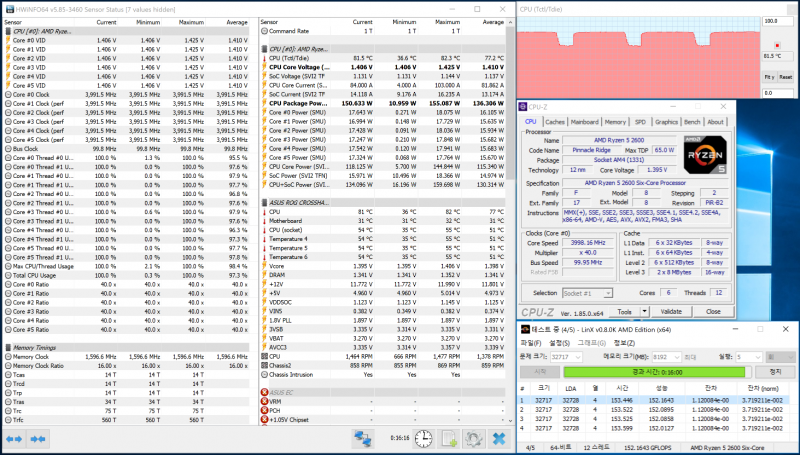Click the Chassis2 fan icon
Viewport: 800px width, 455px height.
click(x=264, y=365)
